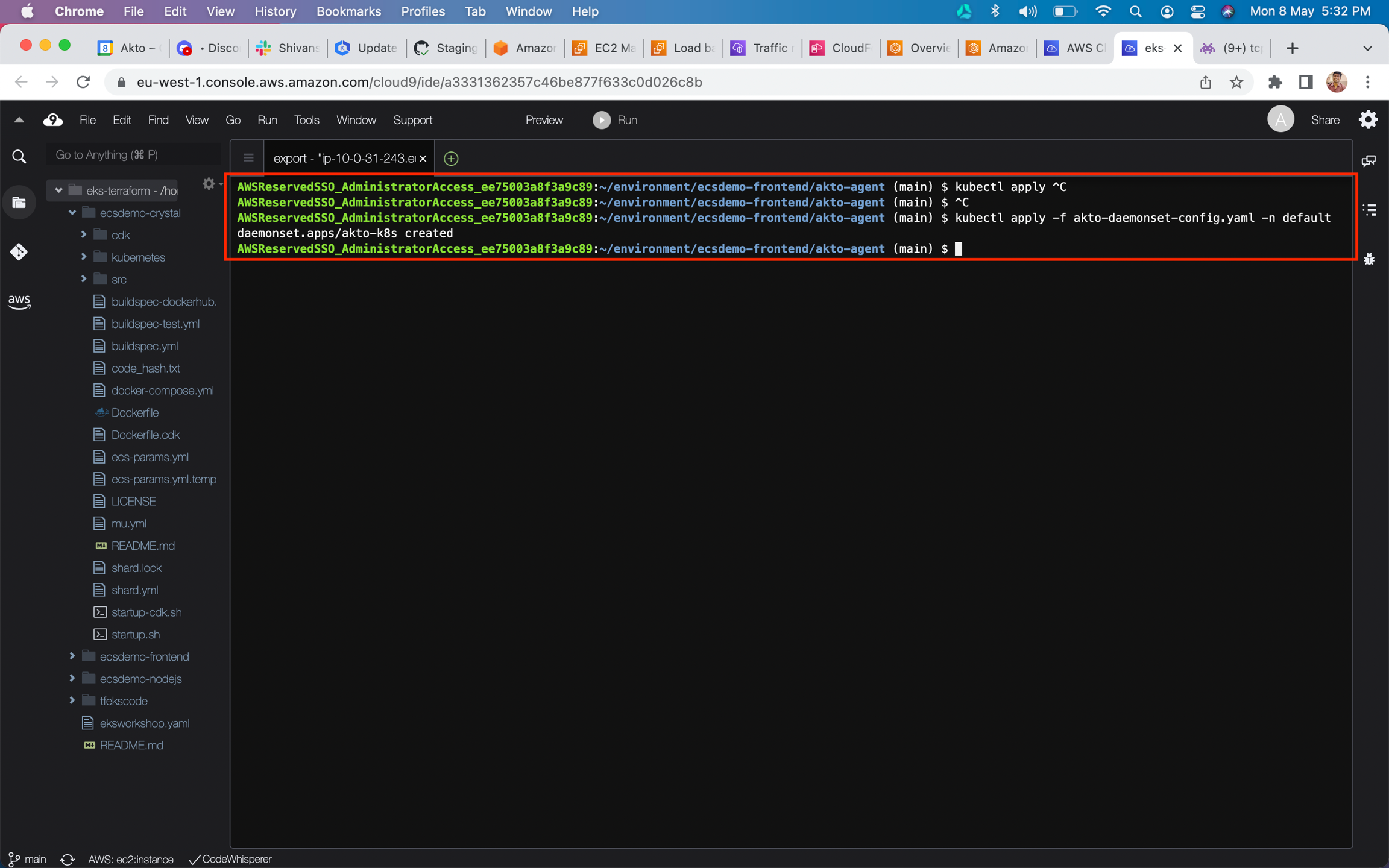This screenshot has width=1389, height=868.
Task: Click the Run button in the toolbar
Action: point(615,119)
